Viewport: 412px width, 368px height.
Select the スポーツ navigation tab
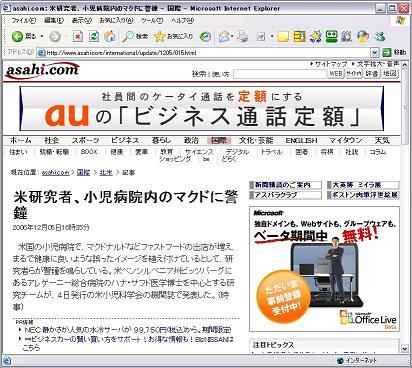(86, 140)
